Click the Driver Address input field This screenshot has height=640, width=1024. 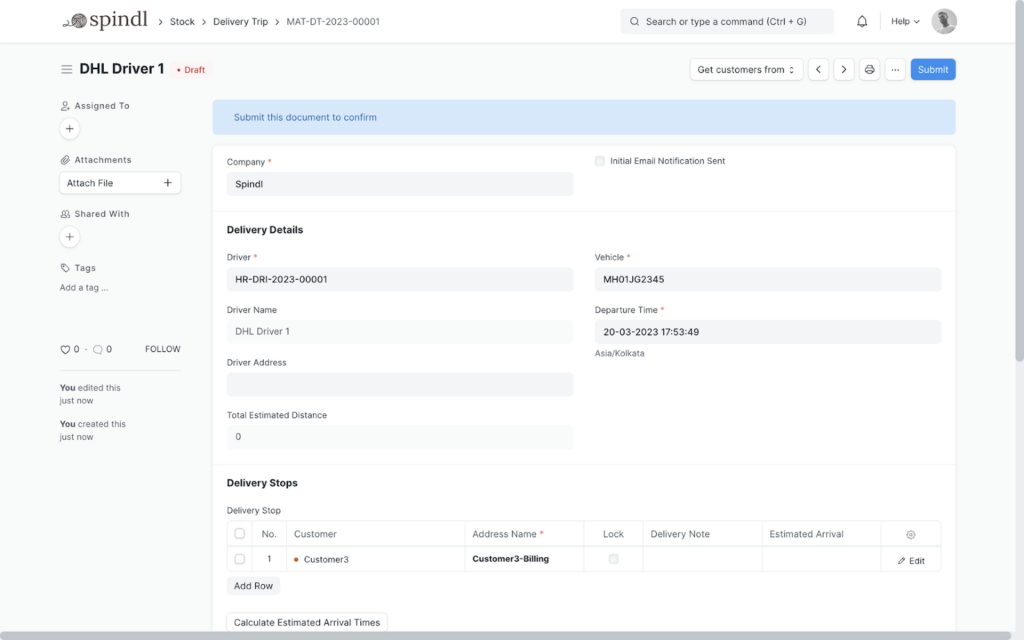pos(399,384)
